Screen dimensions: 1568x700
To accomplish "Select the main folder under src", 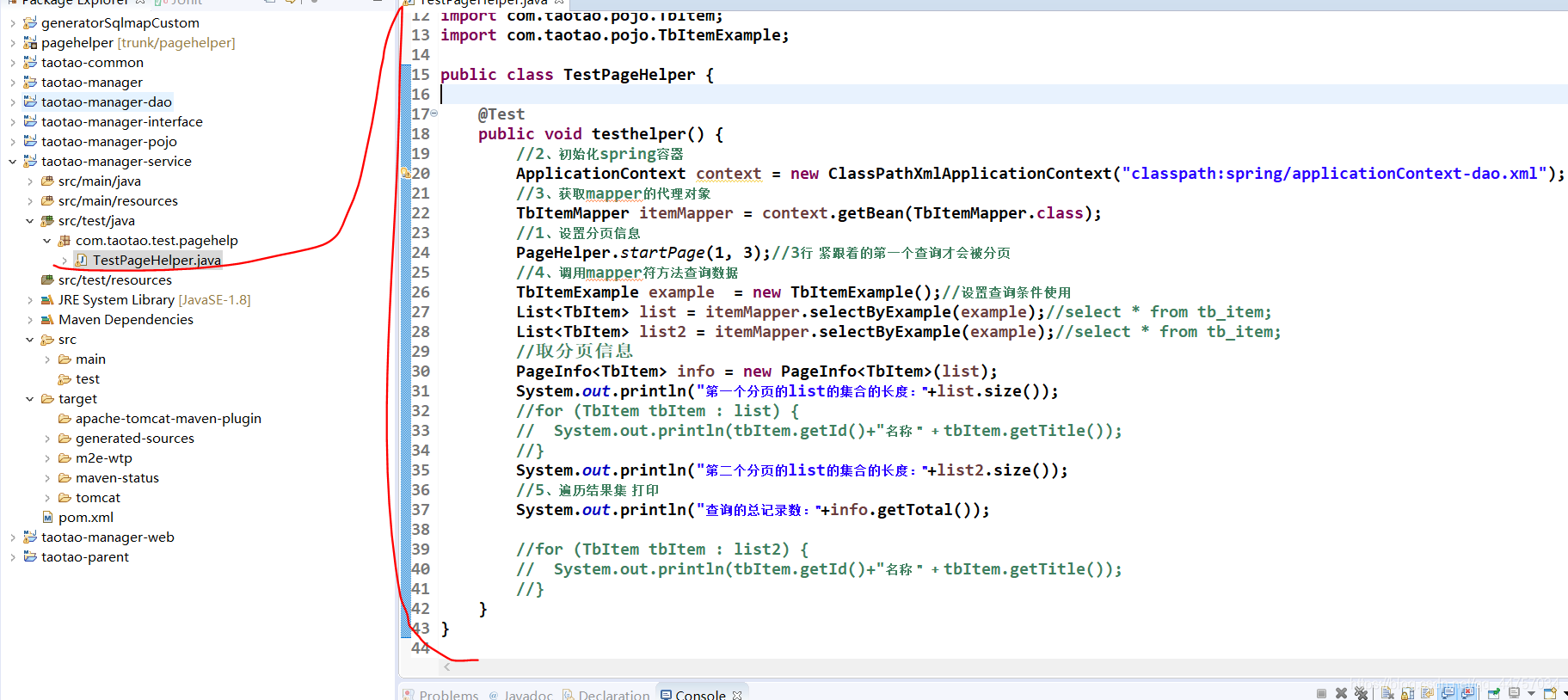I will pos(82,359).
